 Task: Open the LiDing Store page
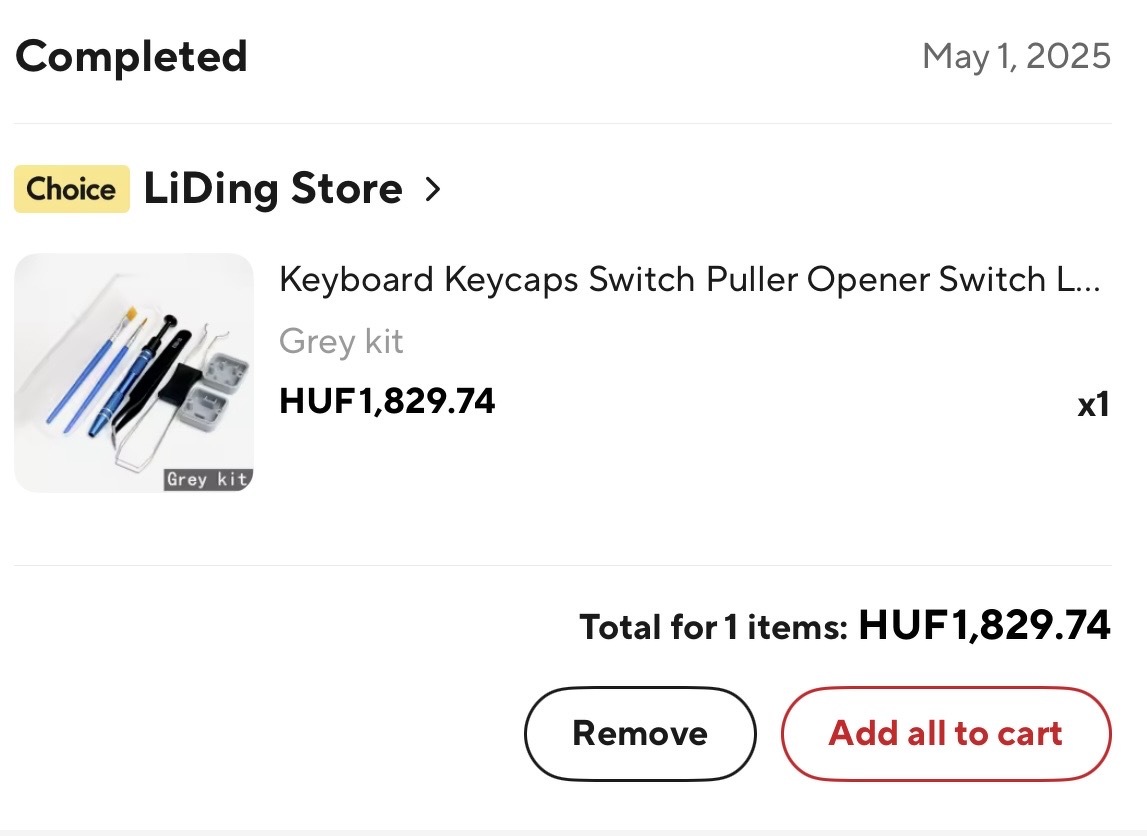click(x=273, y=189)
